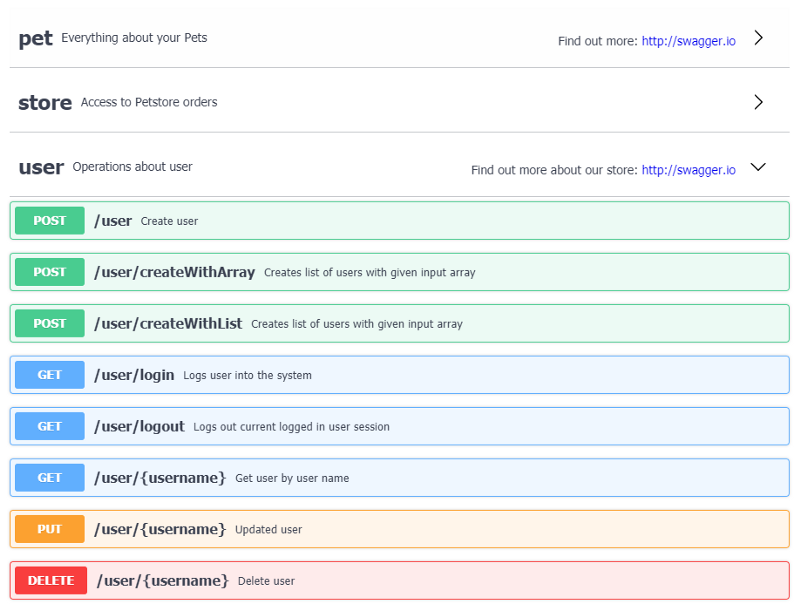Screen dimensions: 800x610
Task: Expand the store section chevron arrow
Action: 758,102
